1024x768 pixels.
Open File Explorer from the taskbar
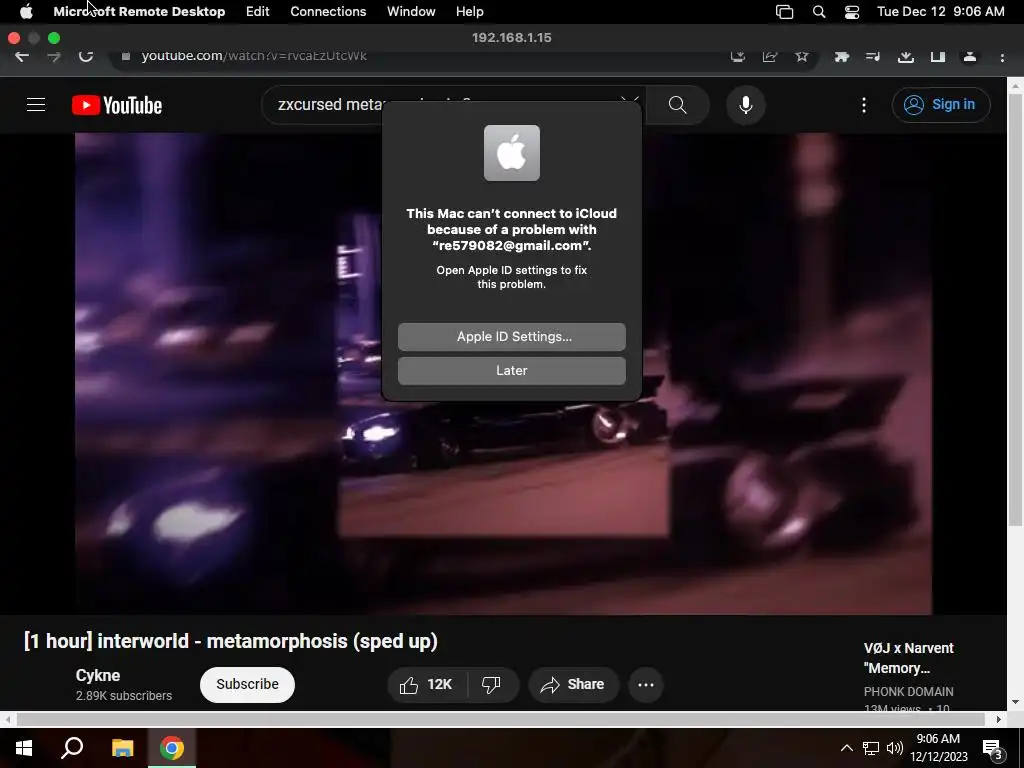click(x=122, y=748)
